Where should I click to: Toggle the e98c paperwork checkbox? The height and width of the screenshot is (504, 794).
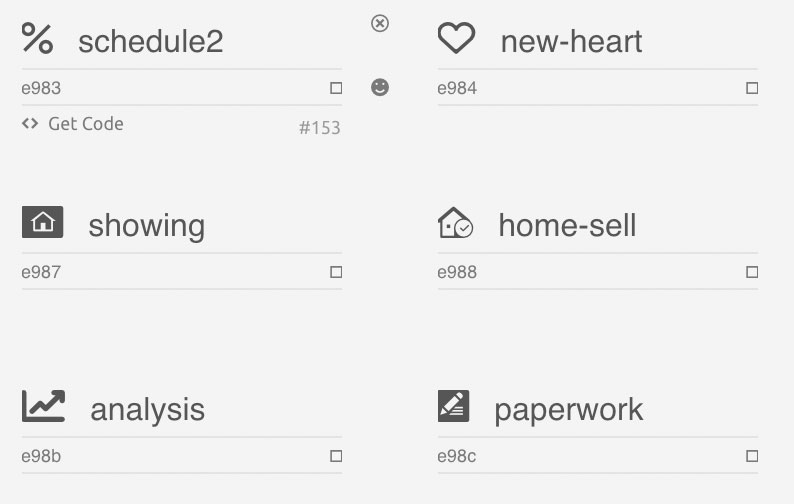coord(752,456)
